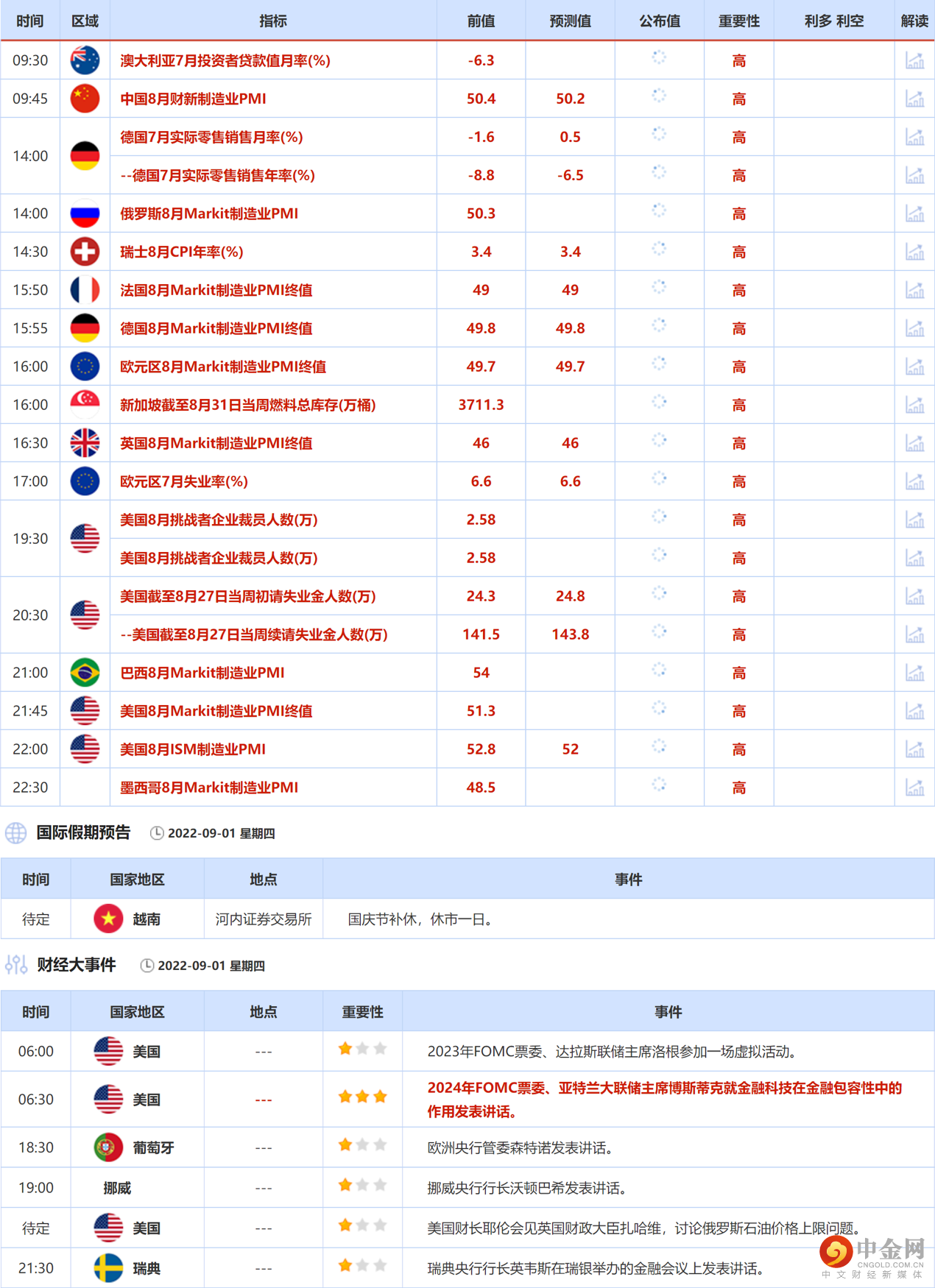This screenshot has width=935, height=1288.
Task: Open chart icon for 德国7月实际零售销售年率 row
Action: point(914,175)
